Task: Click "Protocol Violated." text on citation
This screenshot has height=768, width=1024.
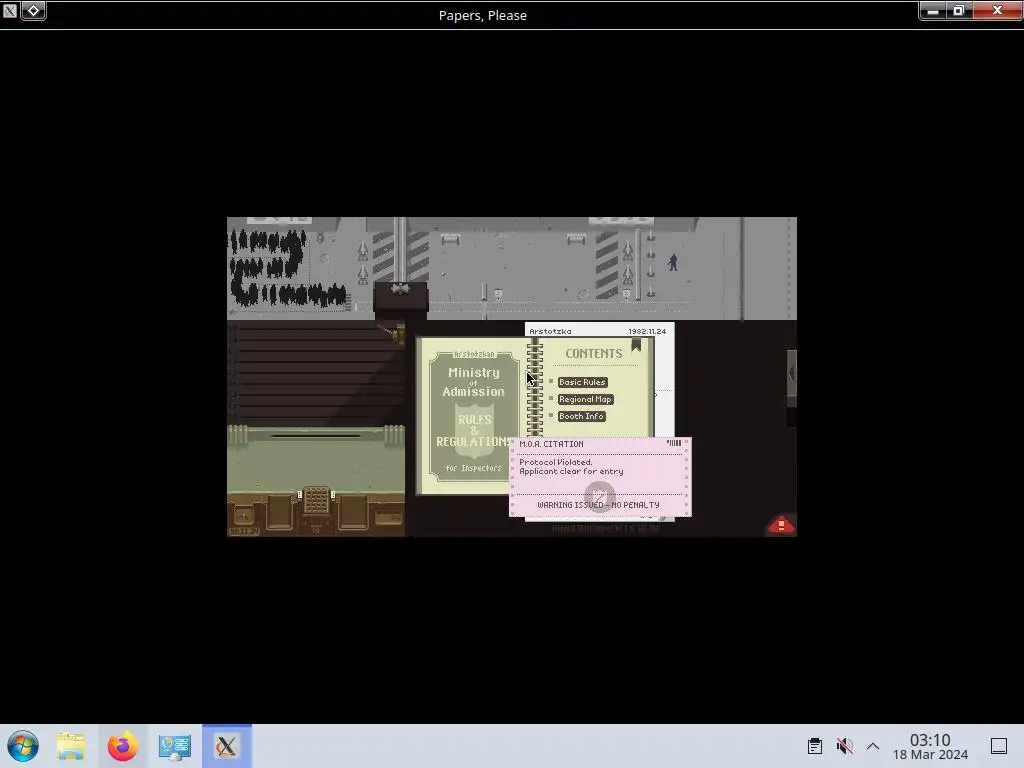Action: tap(556, 462)
